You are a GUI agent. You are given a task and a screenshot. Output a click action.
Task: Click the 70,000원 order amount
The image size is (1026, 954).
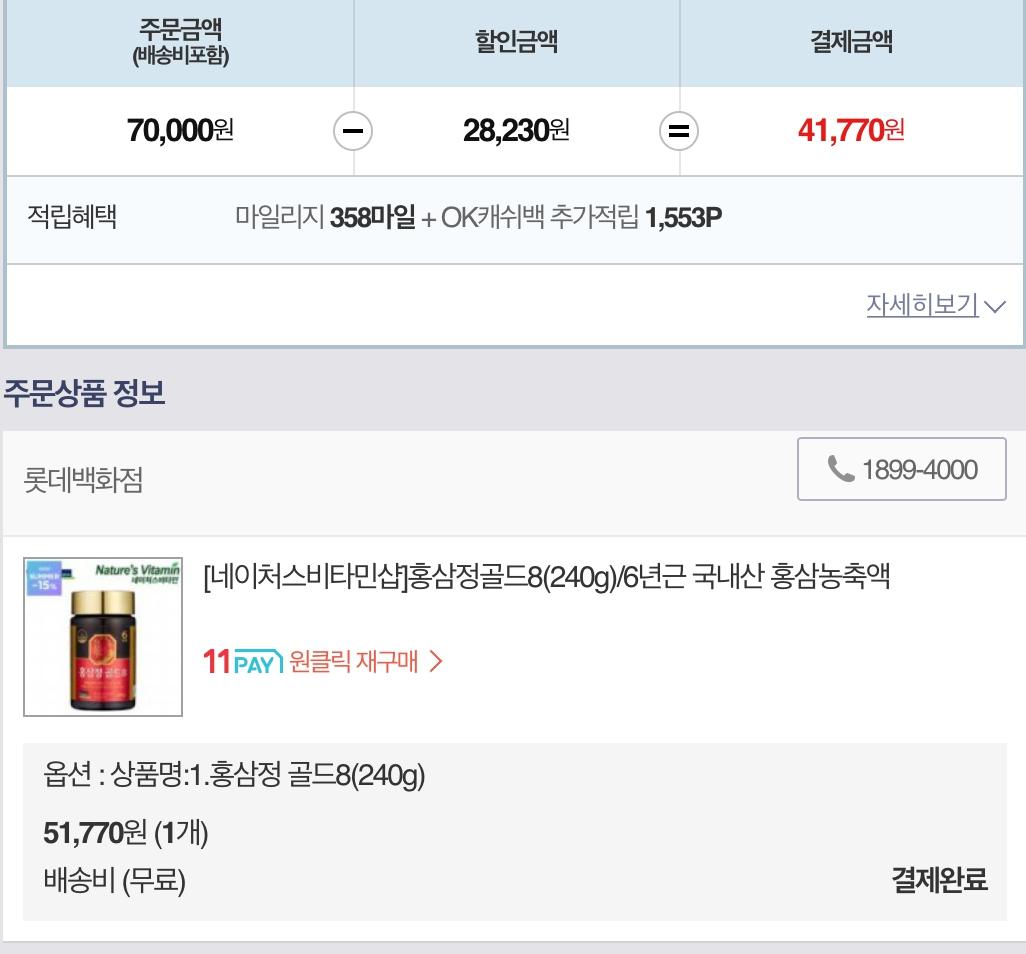point(180,130)
